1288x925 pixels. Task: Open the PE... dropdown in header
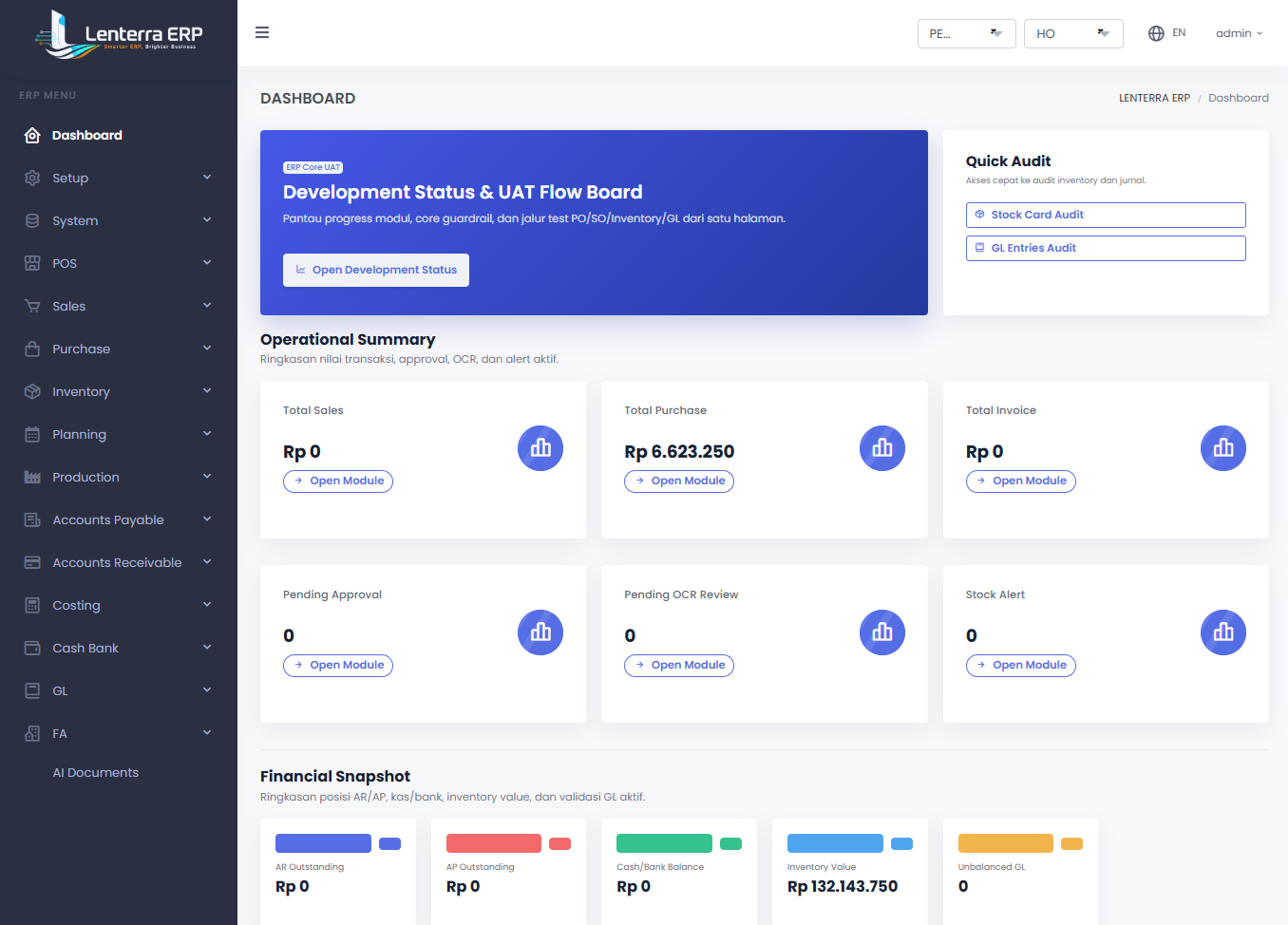tap(967, 33)
